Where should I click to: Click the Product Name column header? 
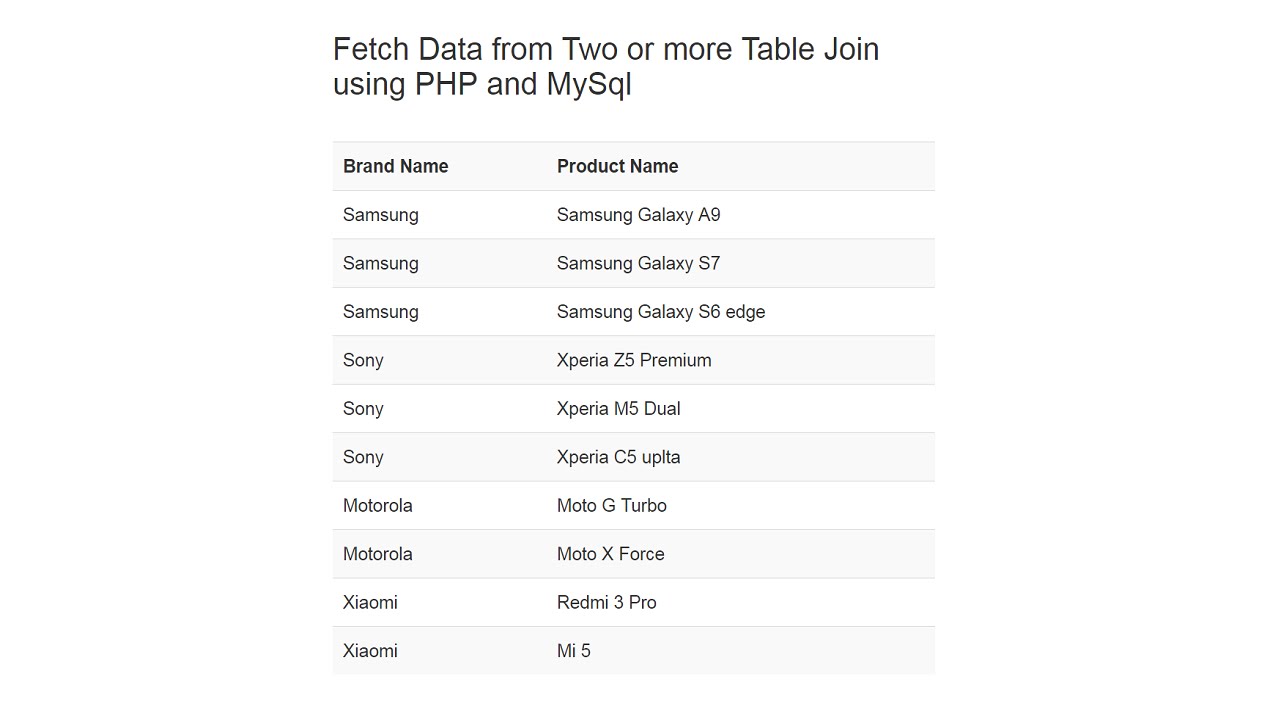617,166
